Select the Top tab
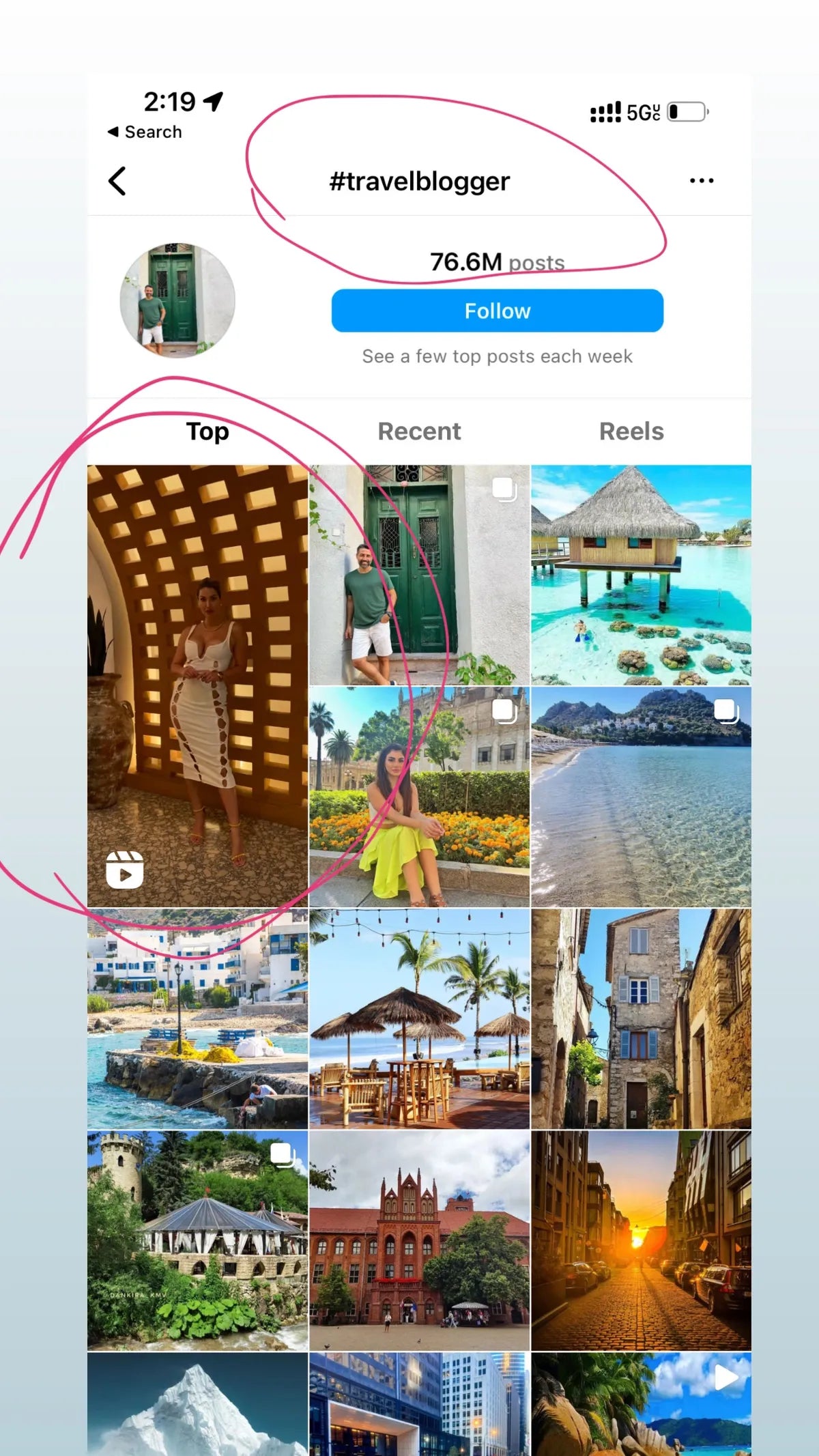819x1456 pixels. tap(207, 431)
